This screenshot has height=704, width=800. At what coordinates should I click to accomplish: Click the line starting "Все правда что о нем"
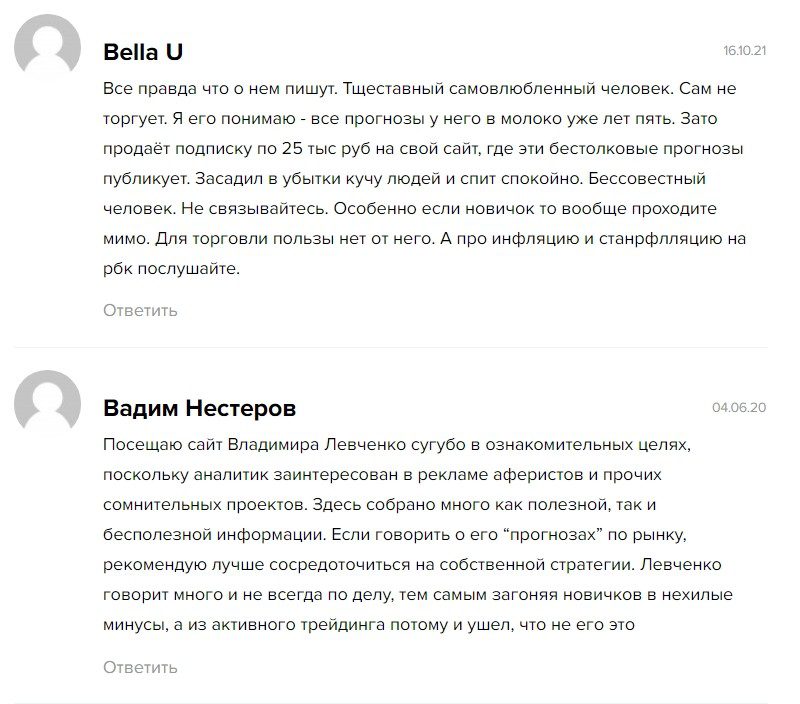(x=419, y=89)
